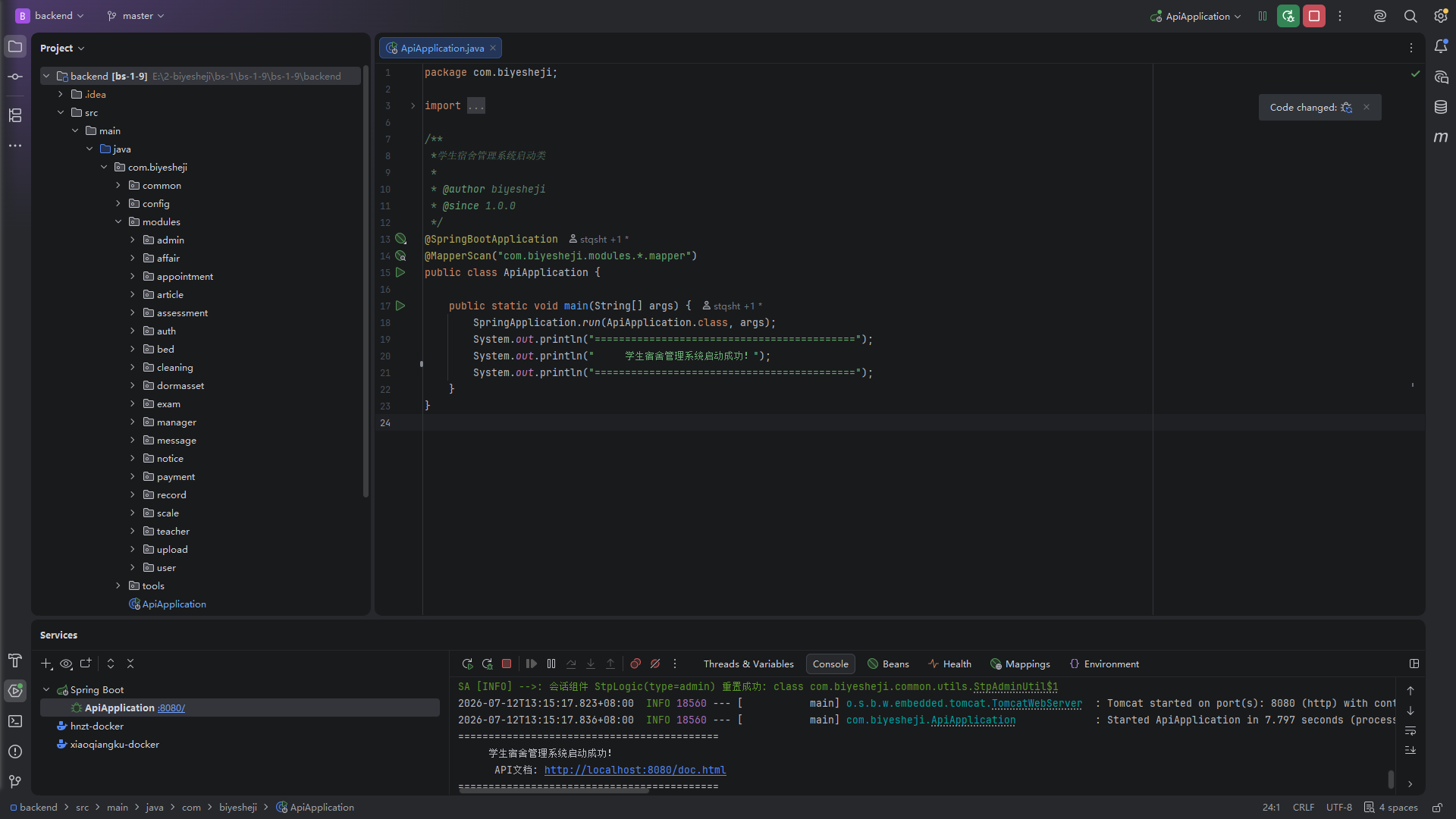Open the Commit tool window icon
The height and width of the screenshot is (819, 1456).
pyautogui.click(x=15, y=77)
